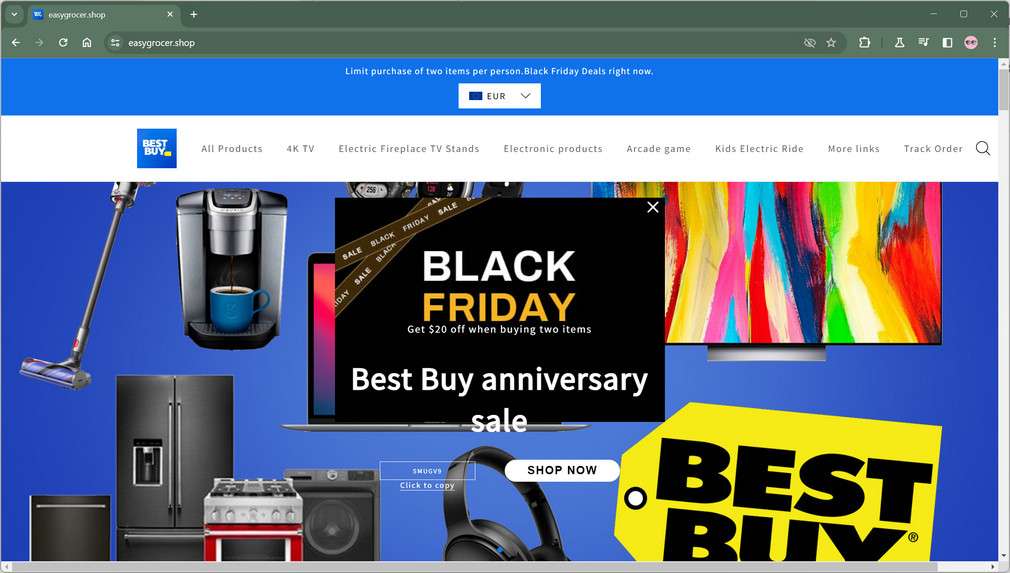Bookmark this page with the star icon
The image size is (1010, 573).
(x=831, y=42)
